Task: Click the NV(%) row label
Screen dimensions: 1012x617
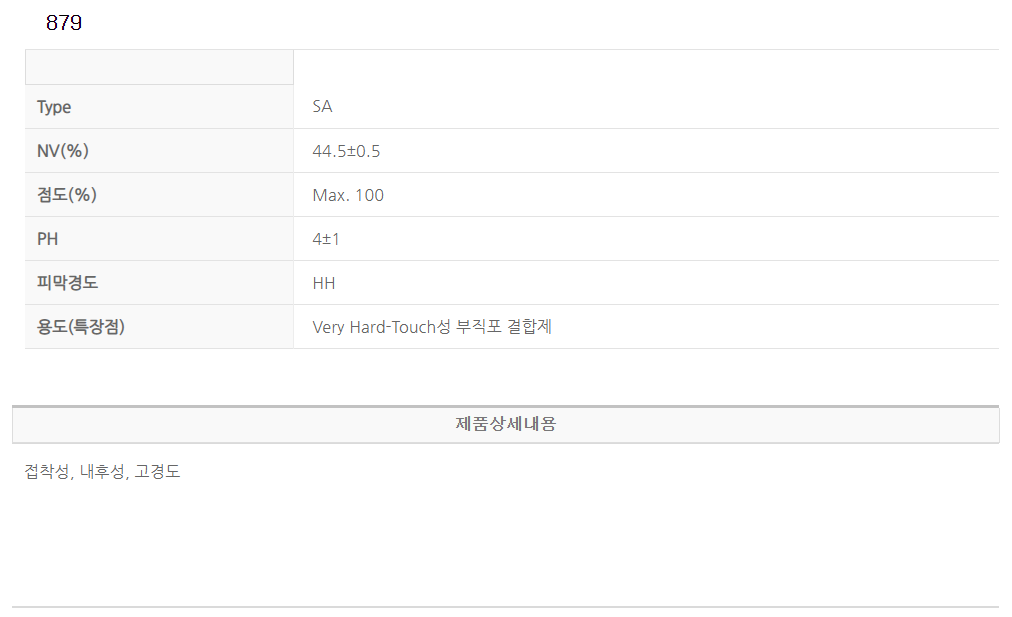Action: click(x=63, y=151)
